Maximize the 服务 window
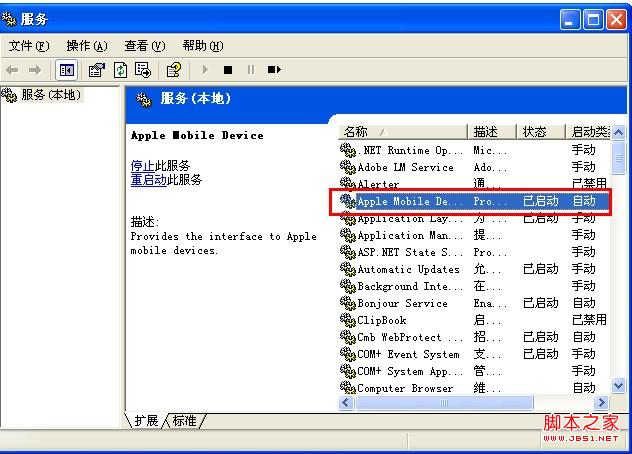The height and width of the screenshot is (454, 632). (x=593, y=19)
